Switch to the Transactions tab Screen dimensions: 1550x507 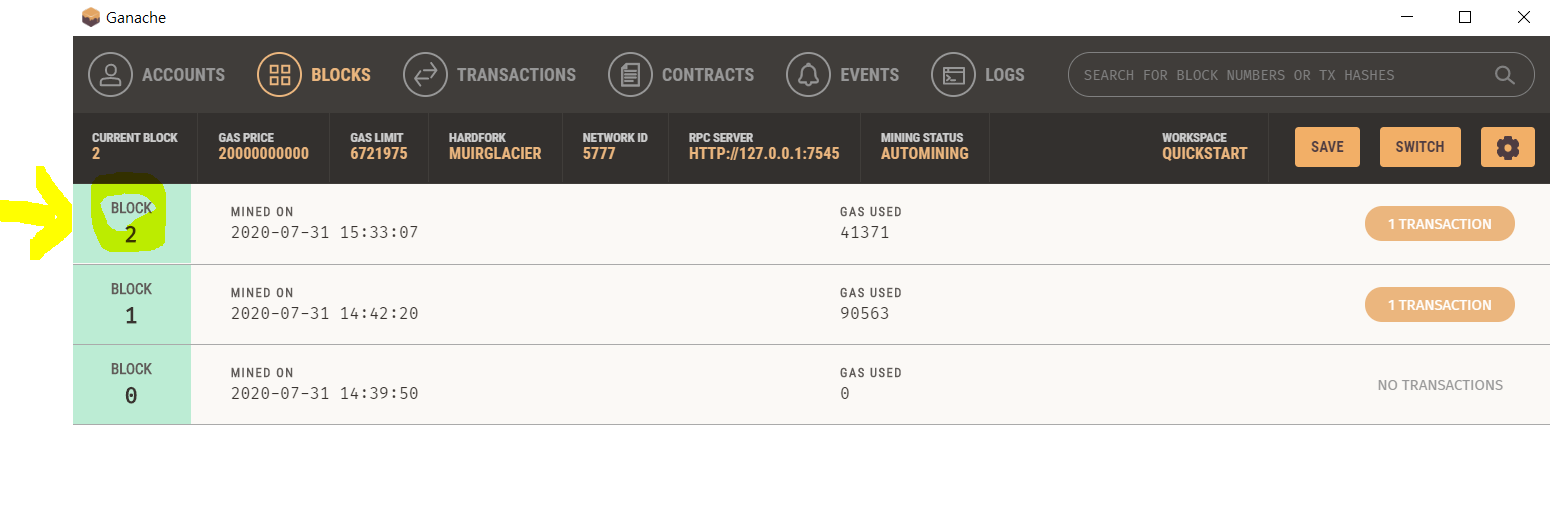[x=490, y=75]
